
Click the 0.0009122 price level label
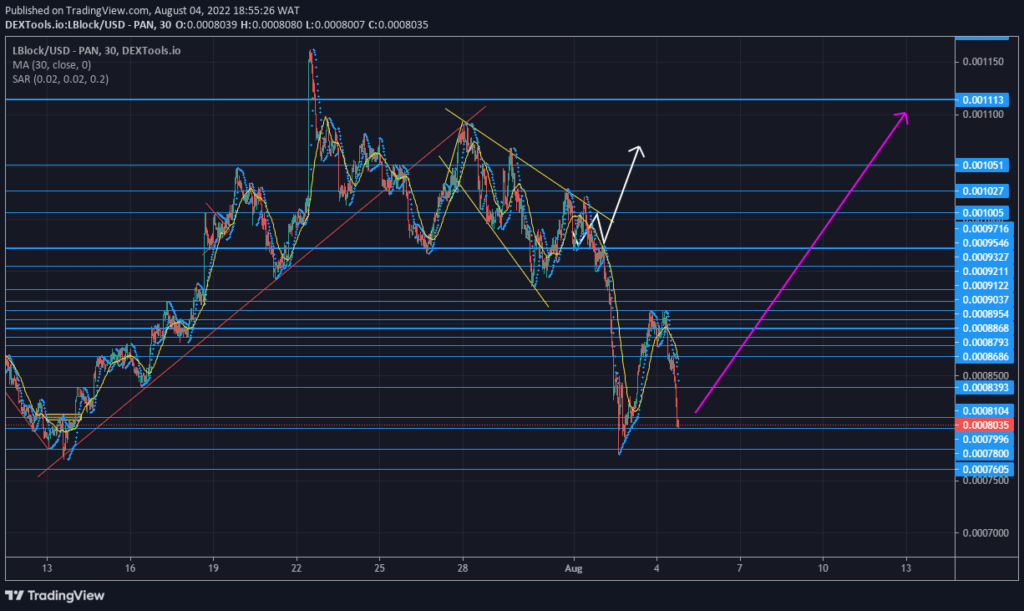[985, 286]
